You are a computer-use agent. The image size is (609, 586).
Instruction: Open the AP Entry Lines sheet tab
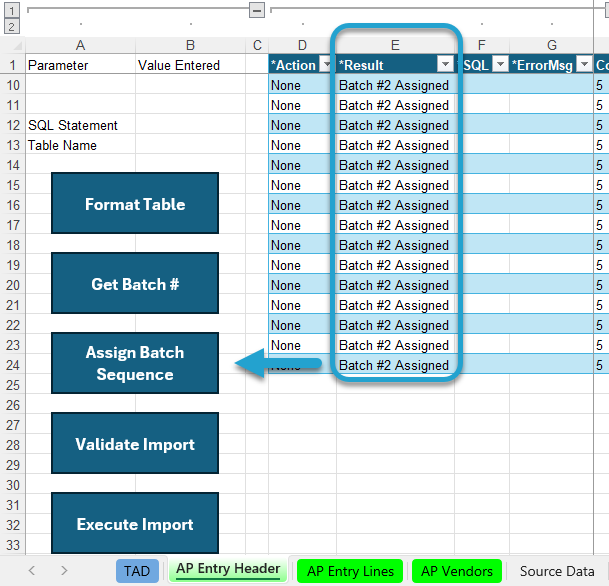350,571
